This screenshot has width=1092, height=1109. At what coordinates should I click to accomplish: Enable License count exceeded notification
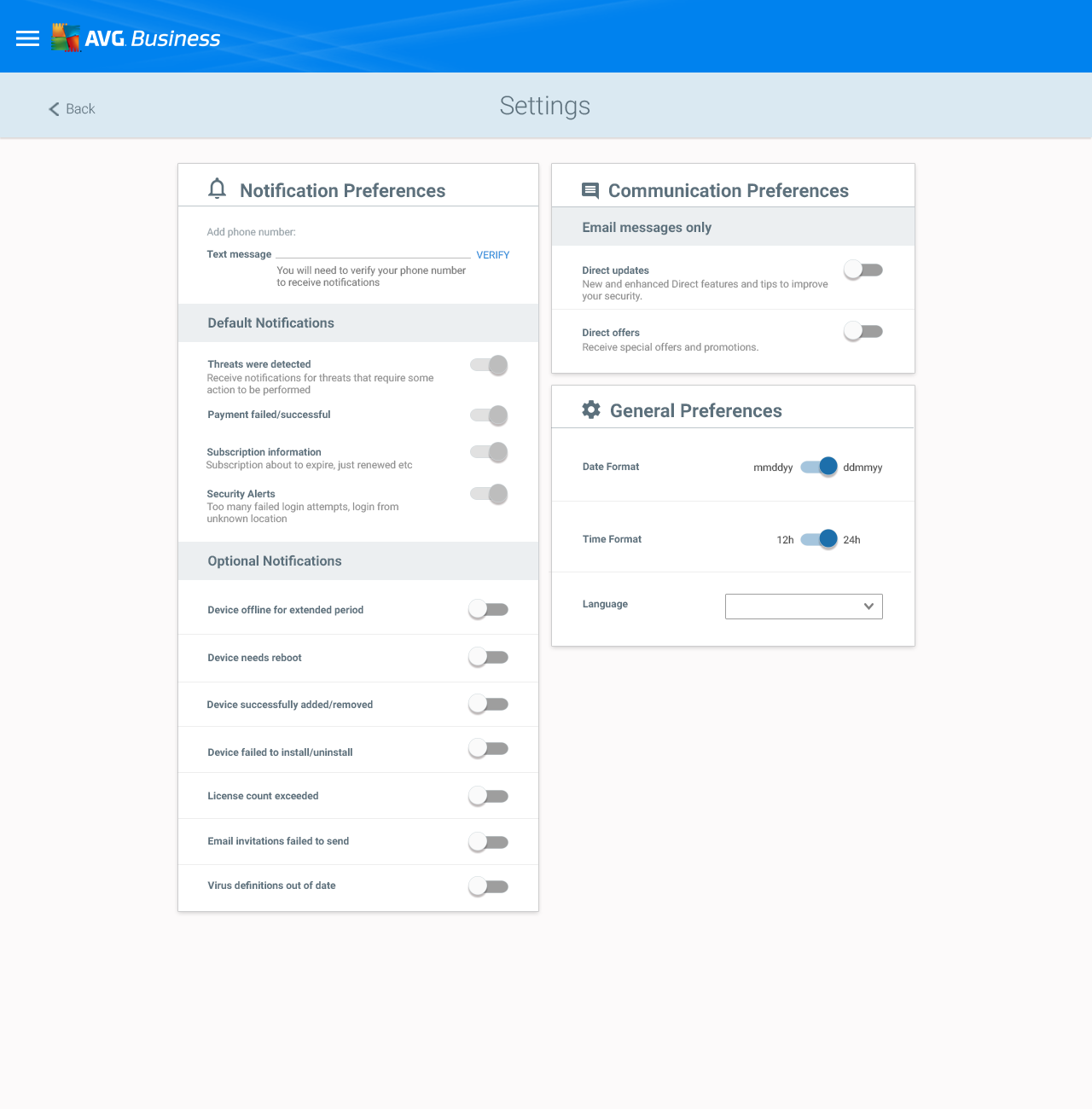point(488,796)
